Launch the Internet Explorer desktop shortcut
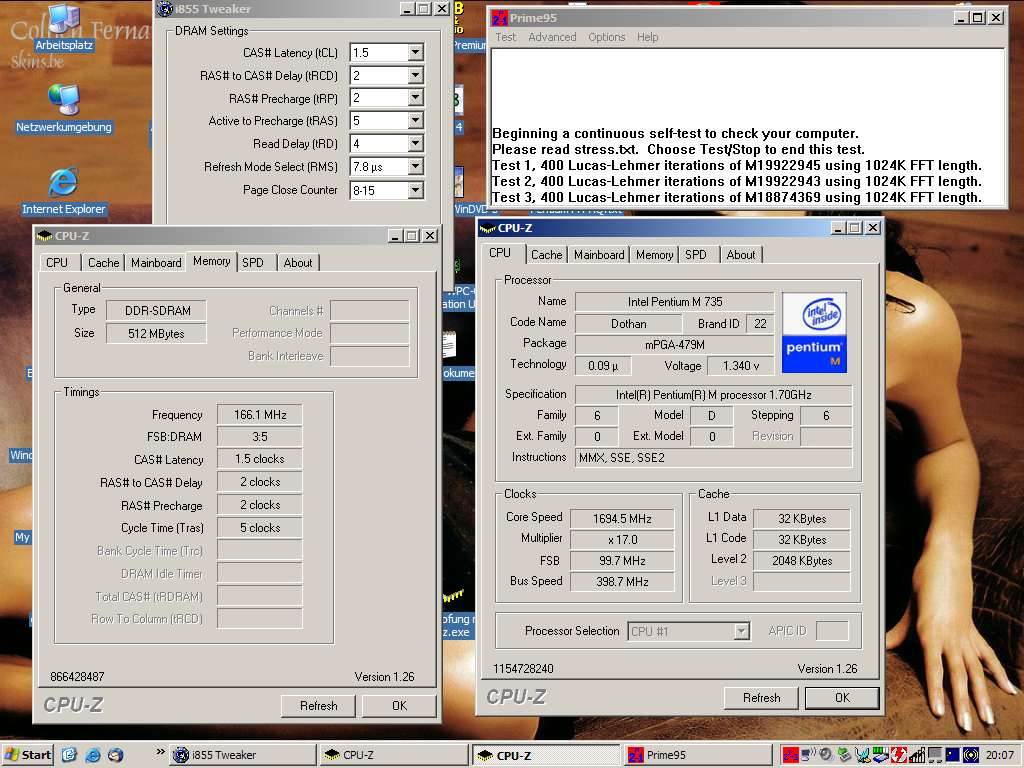This screenshot has height=768, width=1024. pos(63,191)
